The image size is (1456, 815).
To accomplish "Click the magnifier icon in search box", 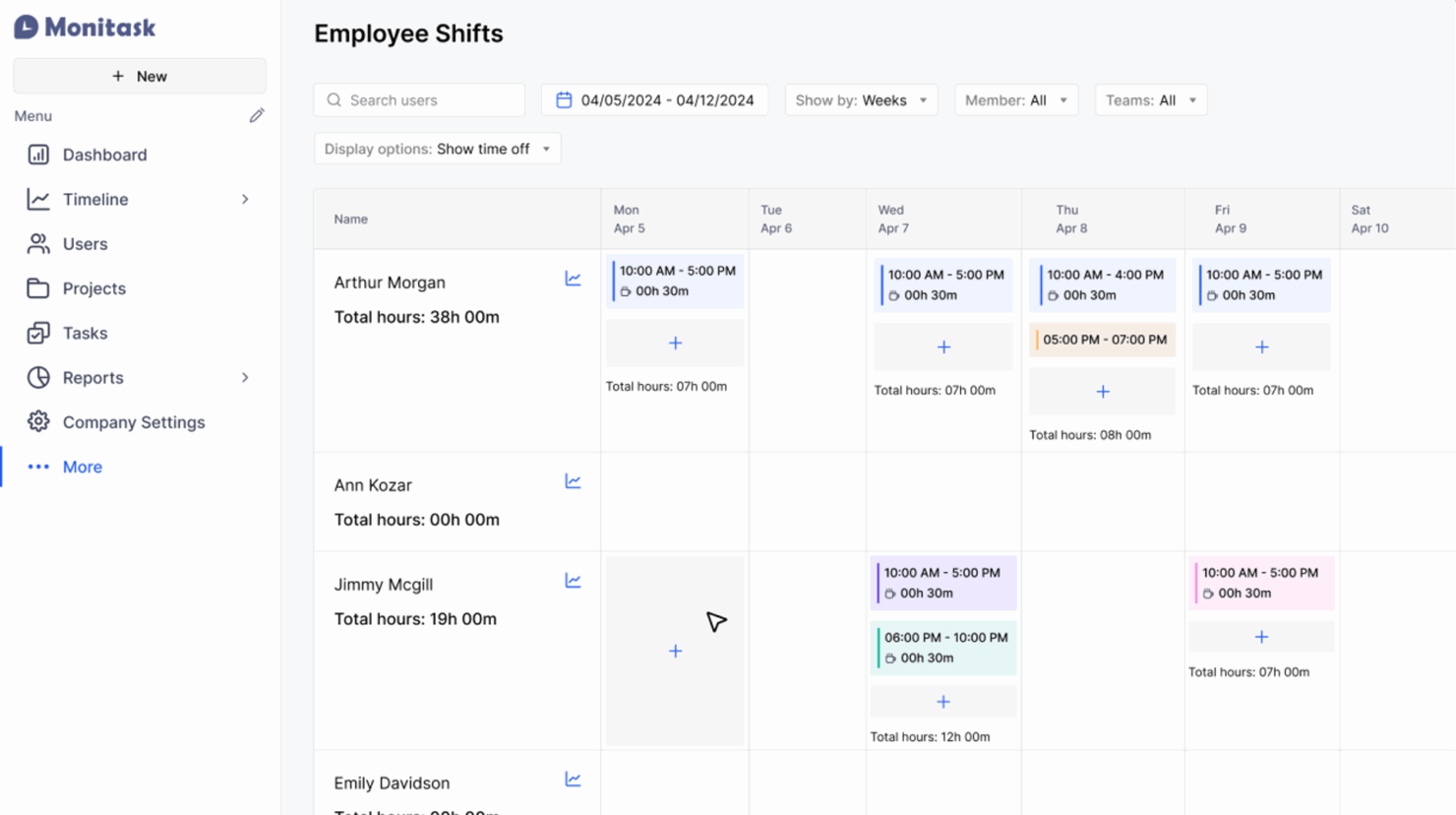I will [334, 99].
